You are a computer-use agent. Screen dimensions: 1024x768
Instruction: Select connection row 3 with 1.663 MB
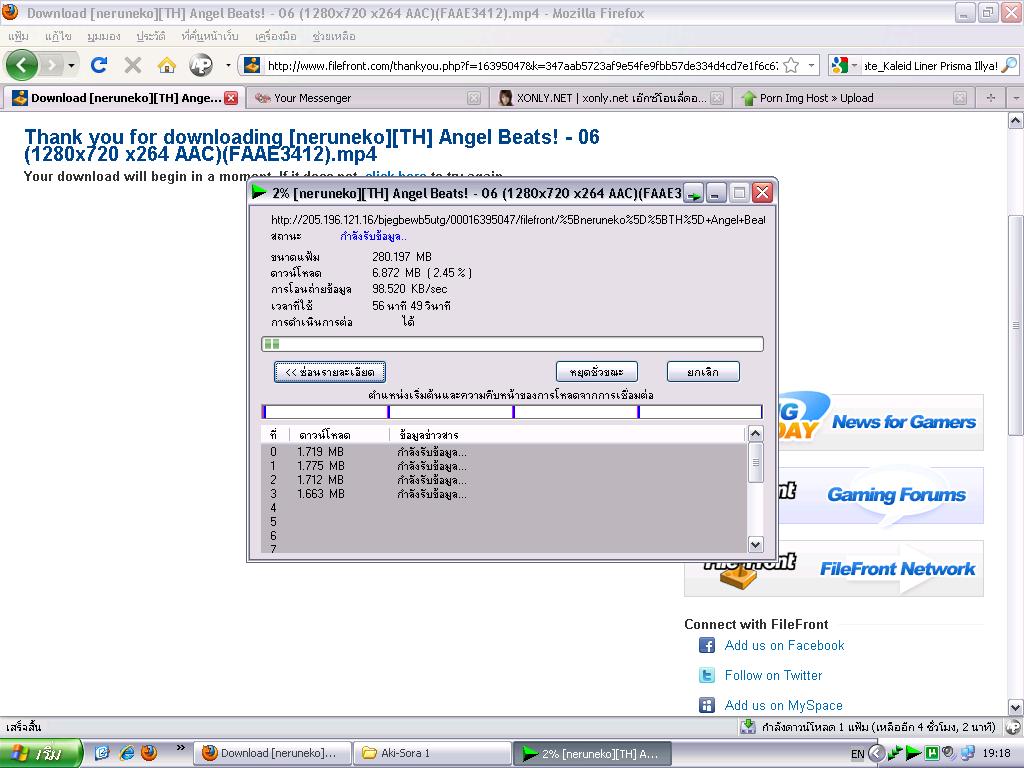pyautogui.click(x=503, y=494)
